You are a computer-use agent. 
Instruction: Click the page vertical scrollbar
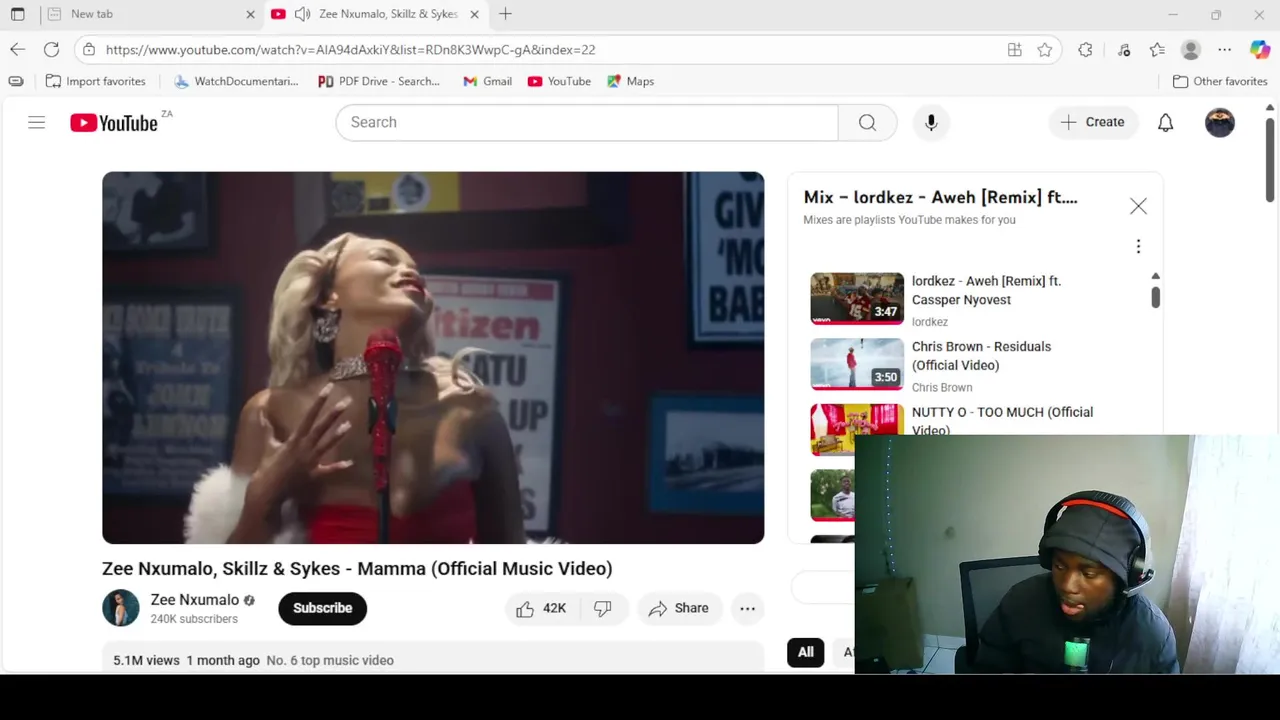[x=1270, y=160]
